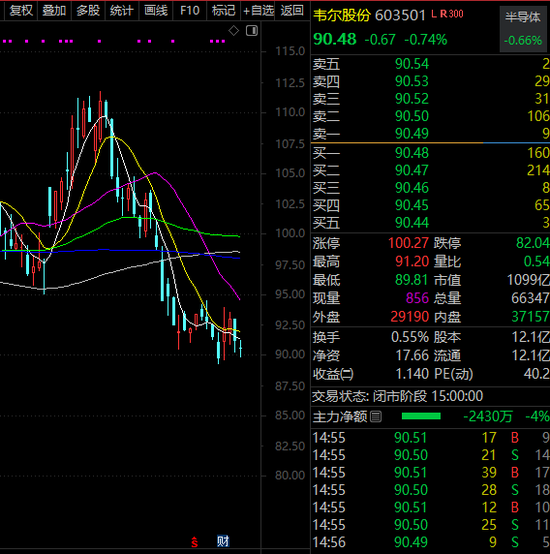Click the 标记 mark button
This screenshot has width=550, height=554.
[x=224, y=10]
